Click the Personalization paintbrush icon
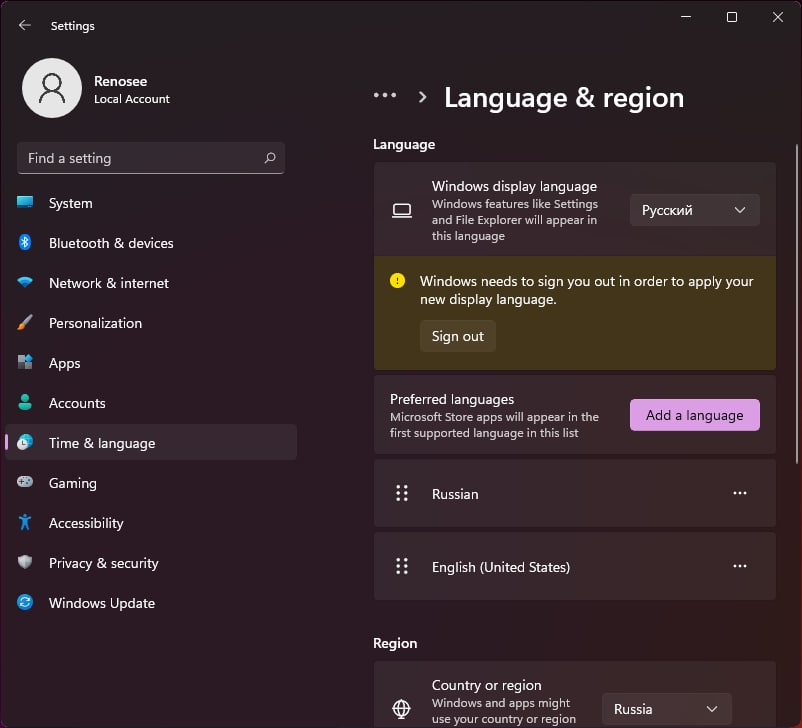This screenshot has width=802, height=728. 25,322
